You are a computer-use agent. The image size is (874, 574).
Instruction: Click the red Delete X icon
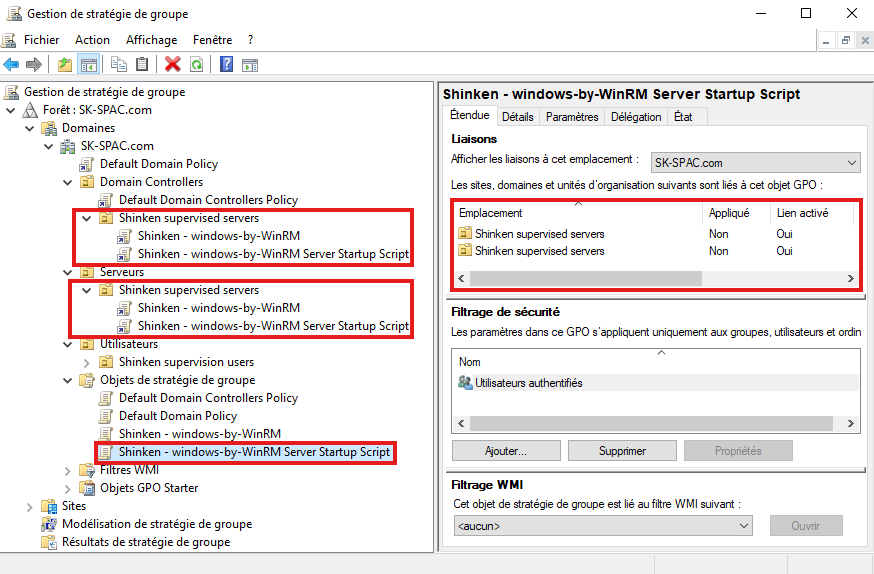[x=172, y=64]
